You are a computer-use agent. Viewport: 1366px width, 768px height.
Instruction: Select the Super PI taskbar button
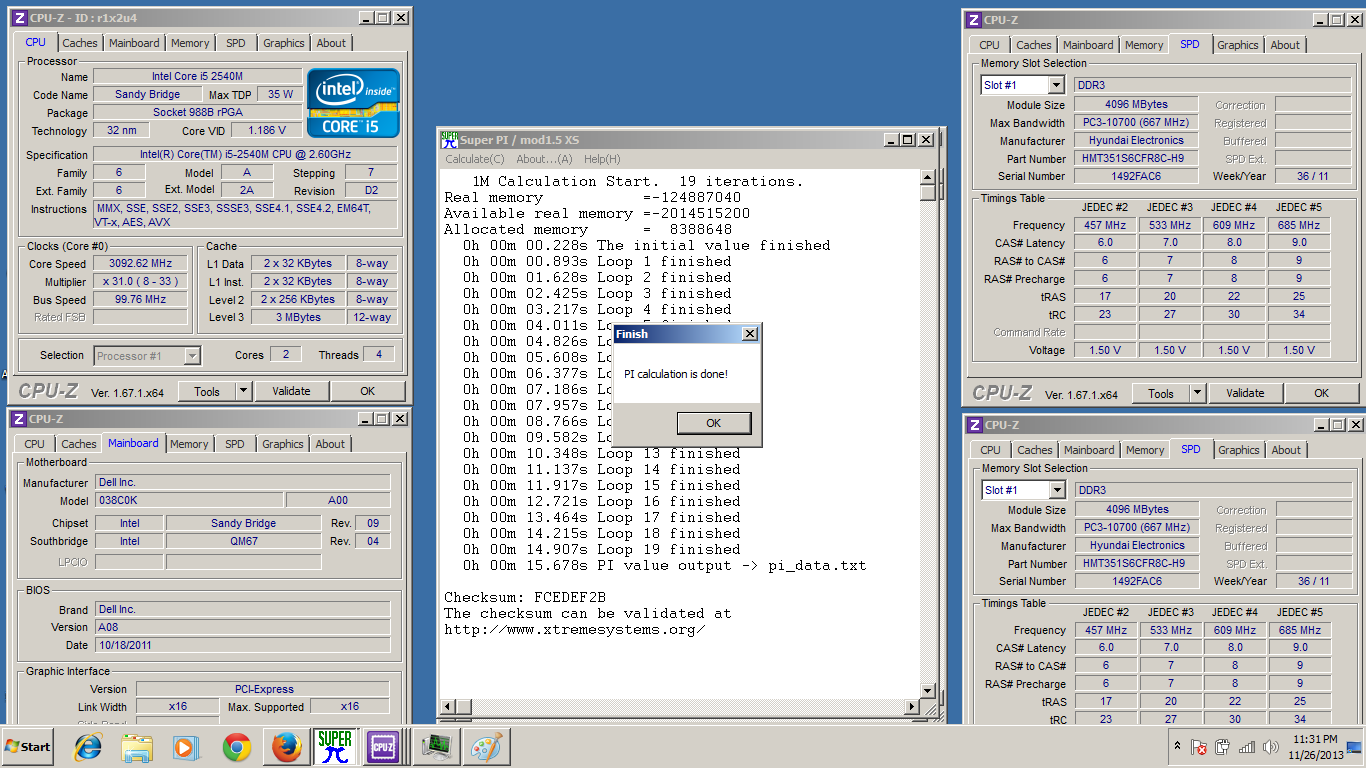click(x=335, y=747)
